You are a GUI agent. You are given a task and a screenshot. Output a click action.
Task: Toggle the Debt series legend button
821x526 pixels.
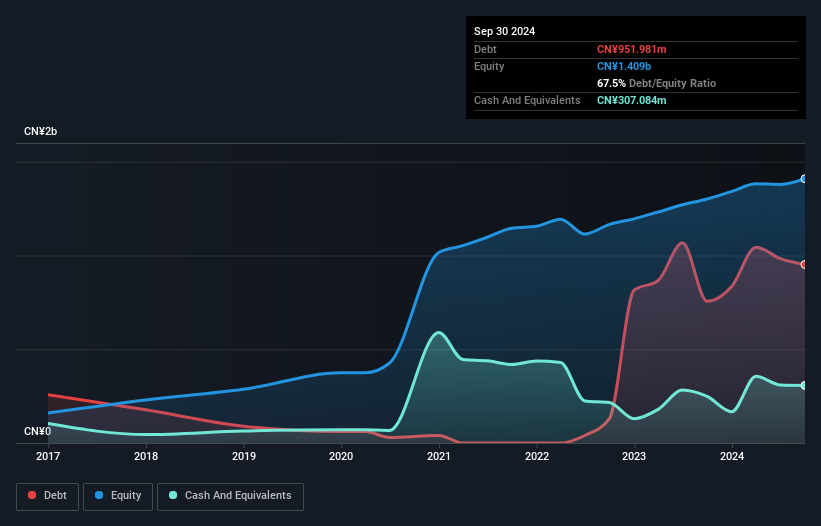tap(48, 496)
